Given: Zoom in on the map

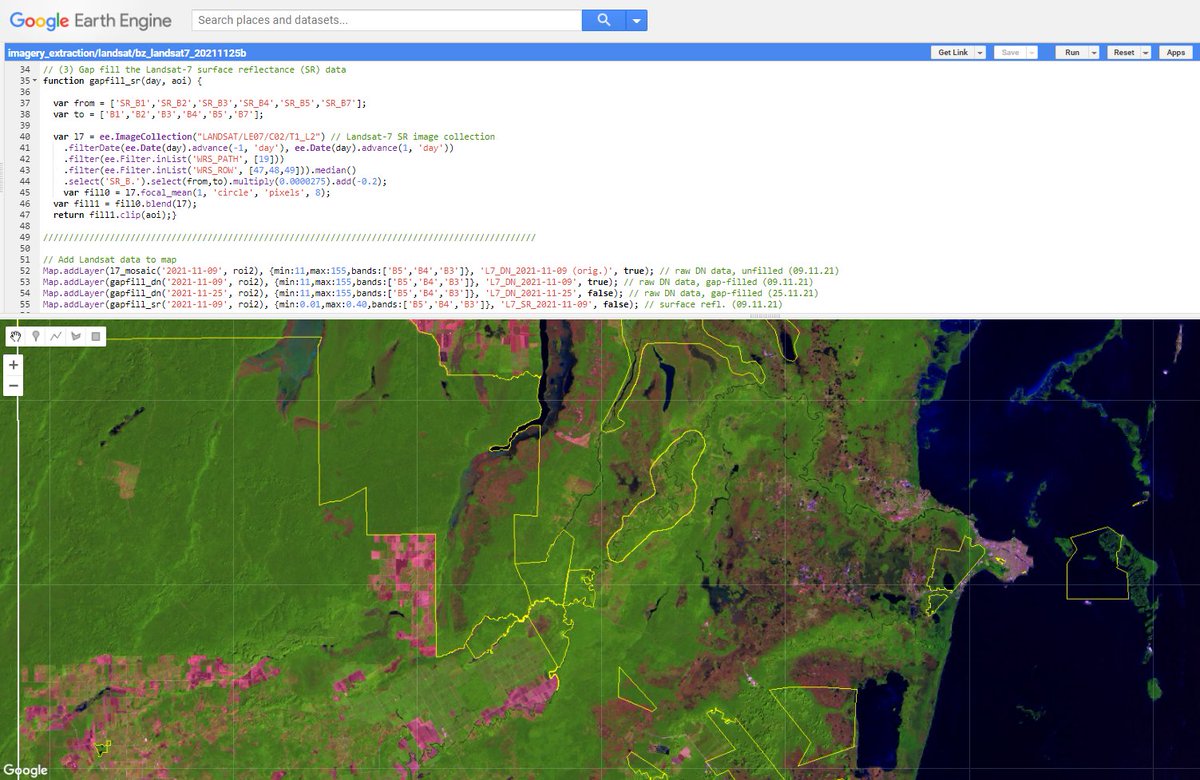Looking at the screenshot, I should tap(13, 366).
